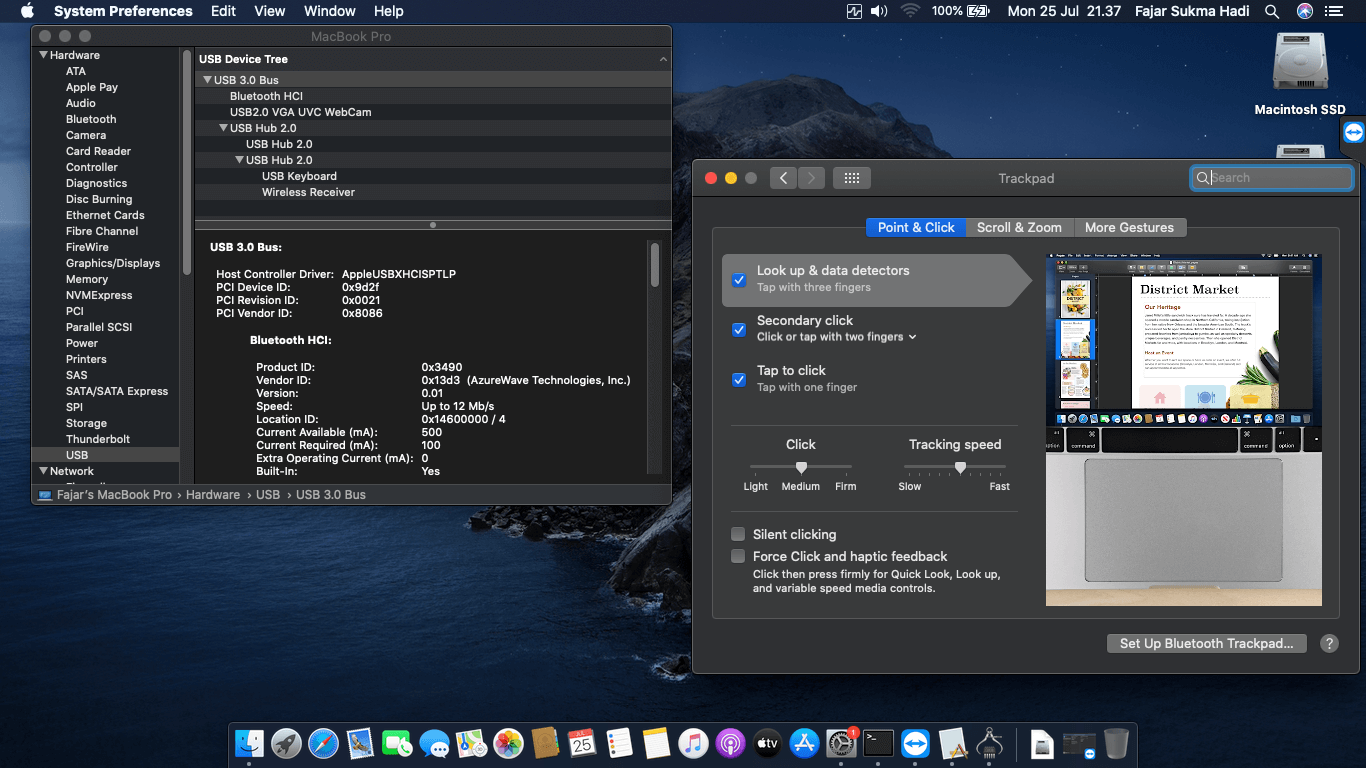1366x768 pixels.
Task: Open Finder from the Dock
Action: (x=250, y=743)
